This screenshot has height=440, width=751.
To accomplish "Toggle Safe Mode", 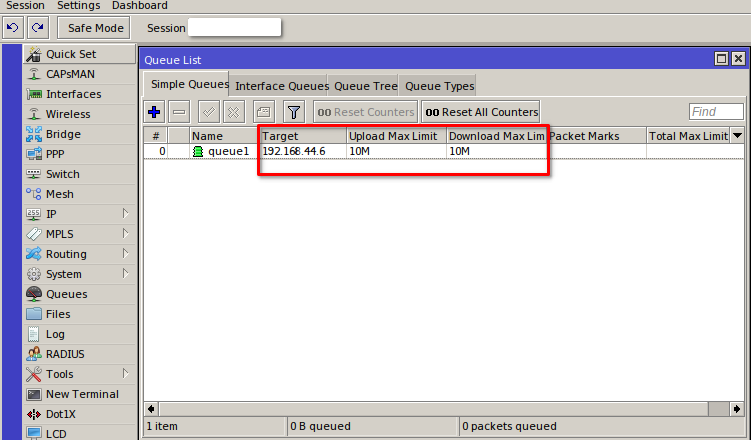I will tap(95, 28).
